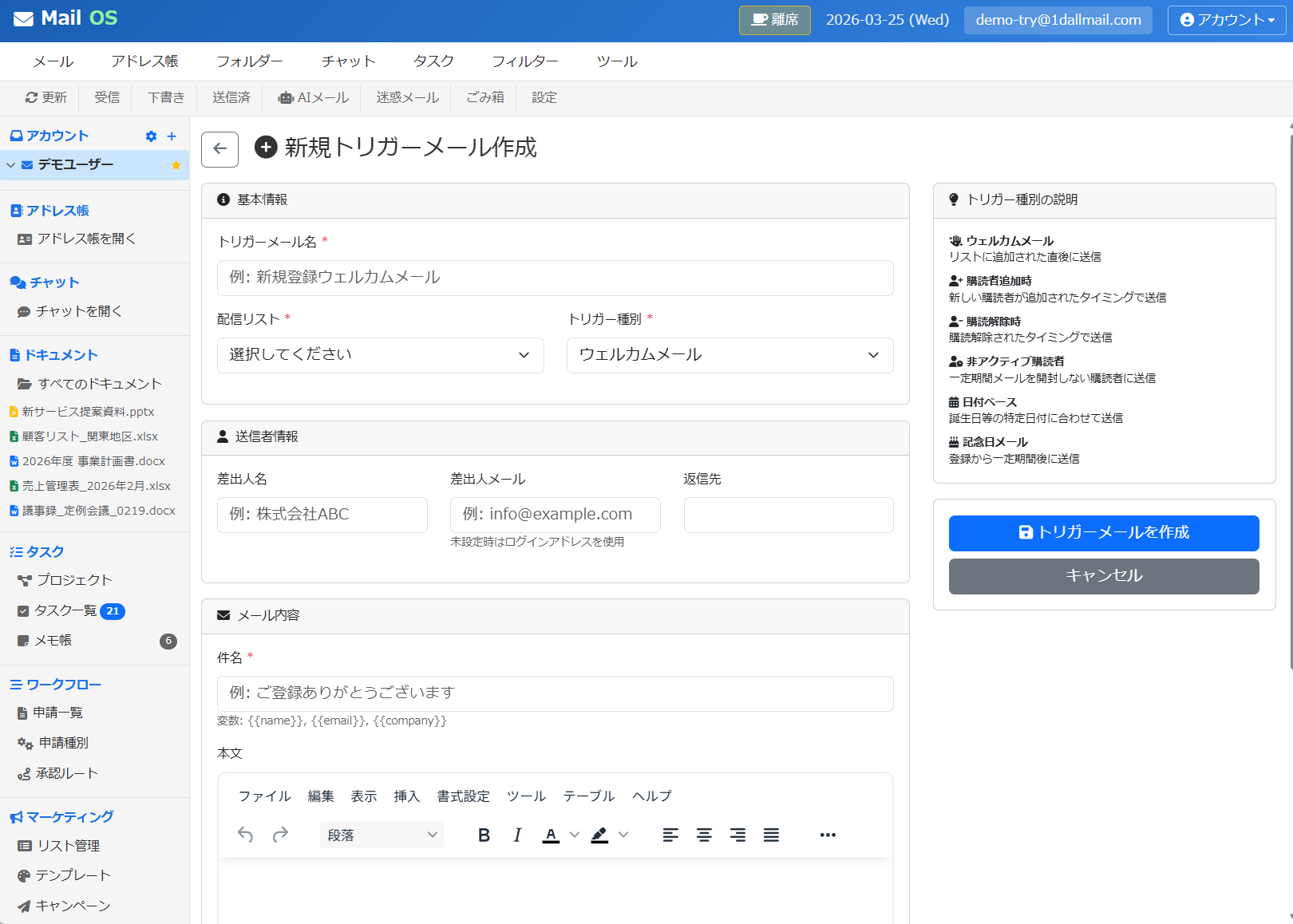
Task: Open the editor's overflow menu (three dots)
Action: [x=827, y=835]
